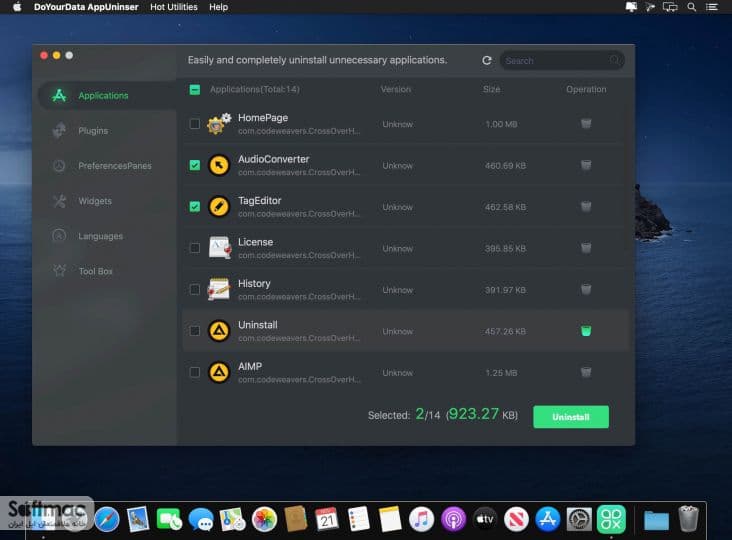The image size is (732, 540).
Task: Click the refresh icon beside the search box
Action: (486, 60)
